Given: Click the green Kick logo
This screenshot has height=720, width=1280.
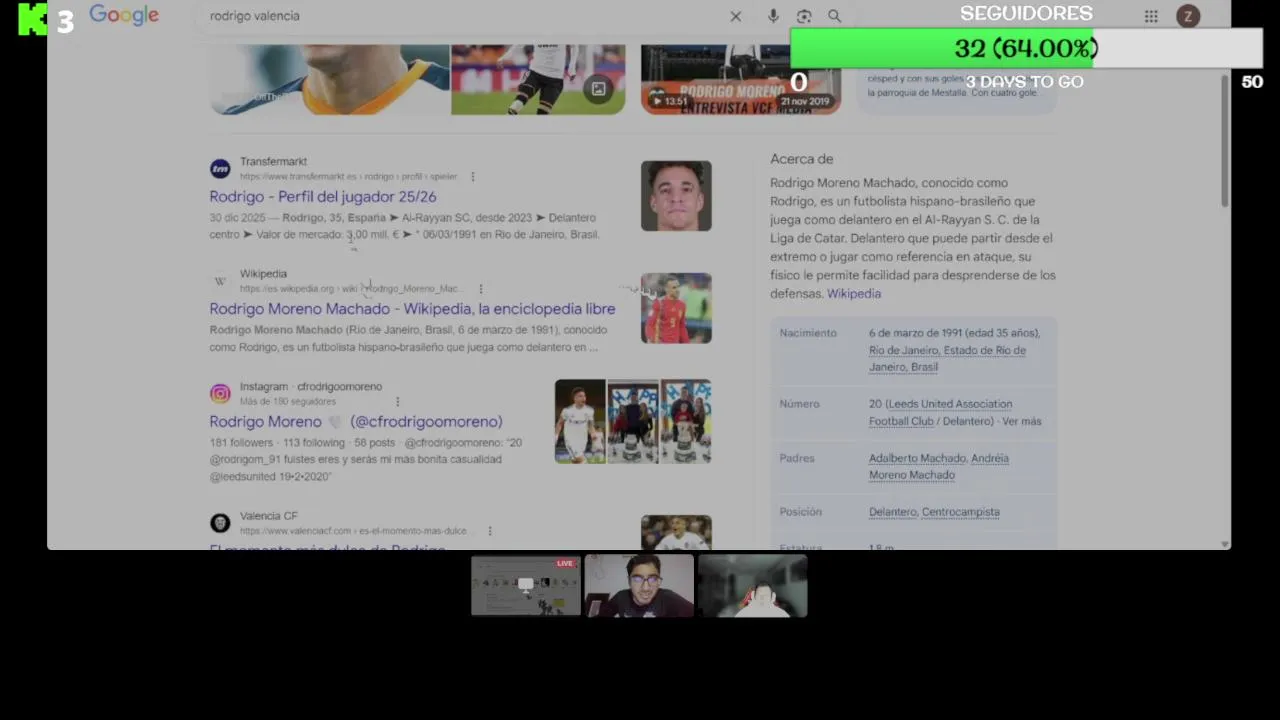Looking at the screenshot, I should pyautogui.click(x=33, y=19).
